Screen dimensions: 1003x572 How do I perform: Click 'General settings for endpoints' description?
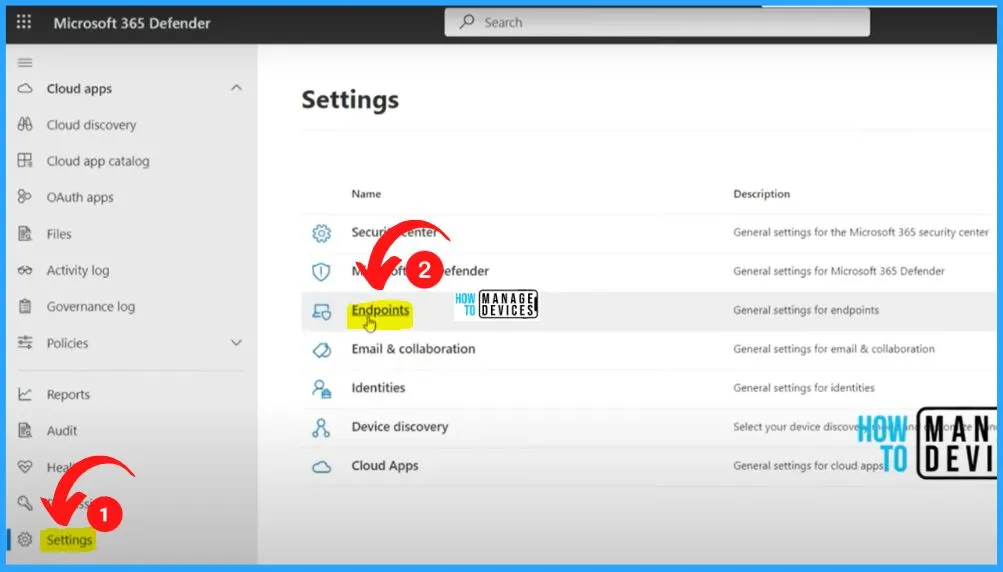tap(806, 310)
